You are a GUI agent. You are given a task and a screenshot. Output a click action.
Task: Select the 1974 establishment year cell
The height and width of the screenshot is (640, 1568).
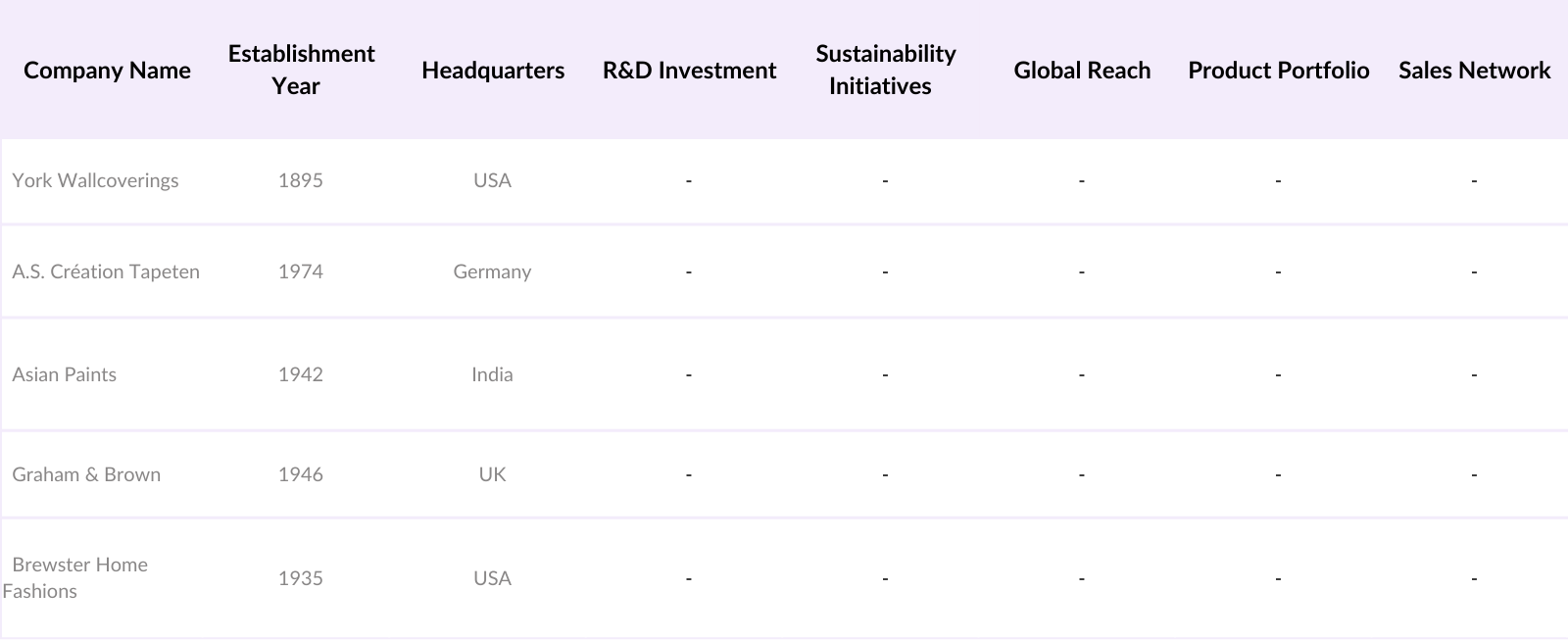point(300,271)
